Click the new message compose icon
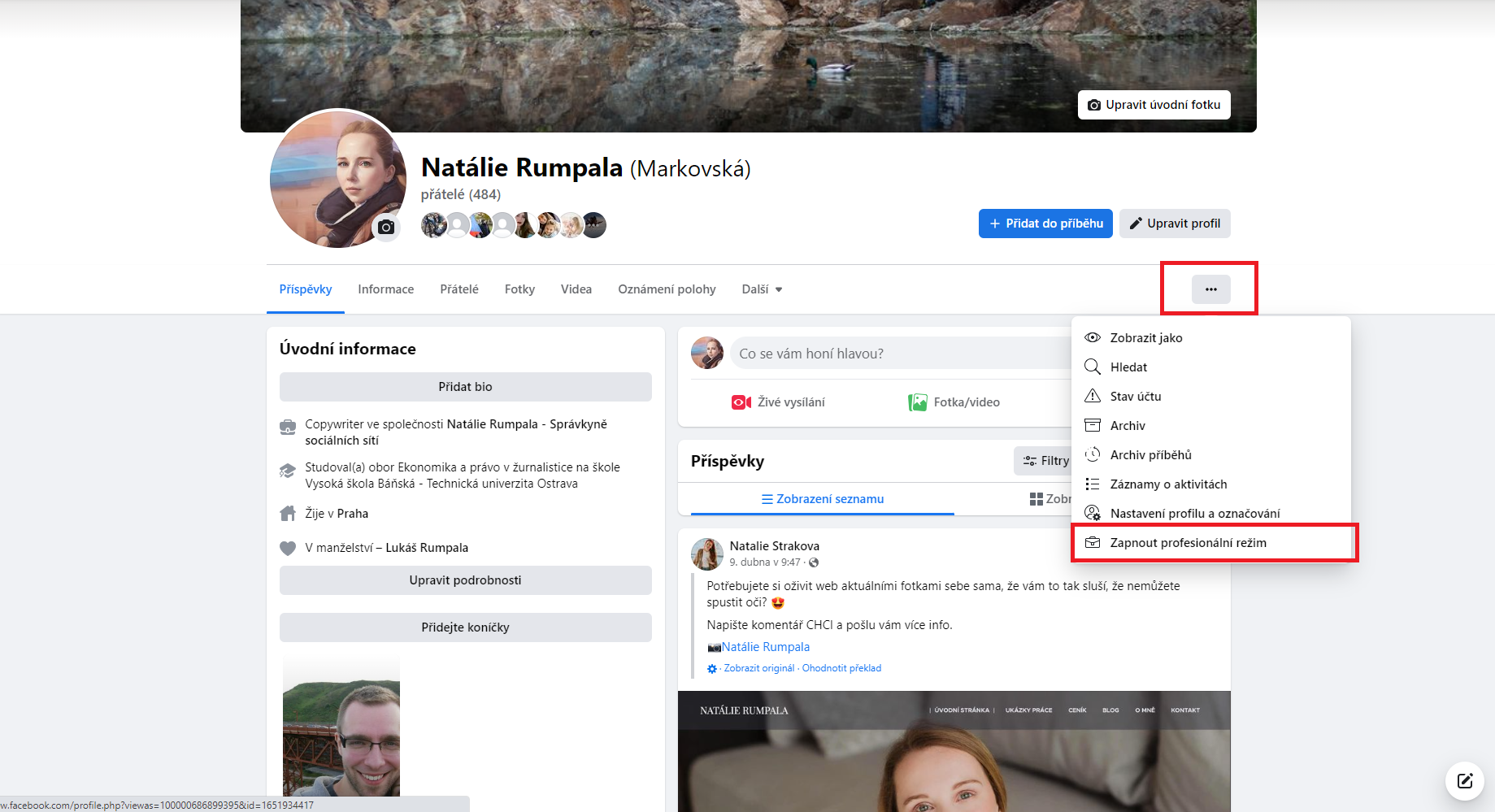Viewport: 1495px width, 812px height. pos(1465,781)
